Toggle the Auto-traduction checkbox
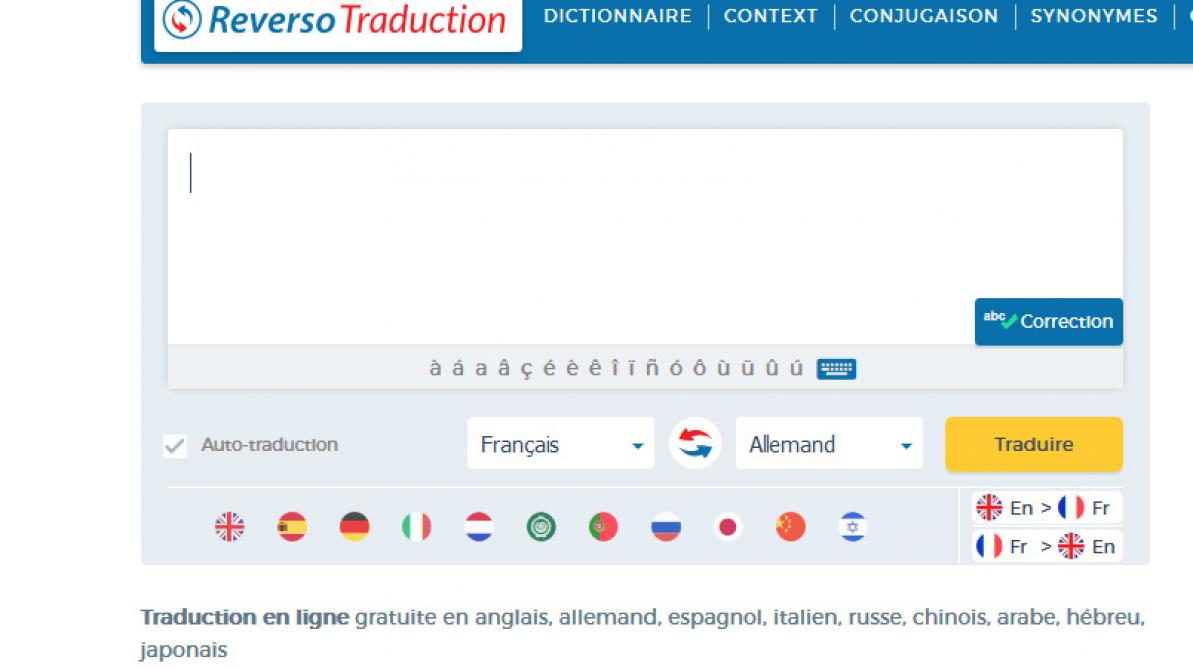Screen dimensions: 1193x669 pyautogui.click(x=175, y=446)
